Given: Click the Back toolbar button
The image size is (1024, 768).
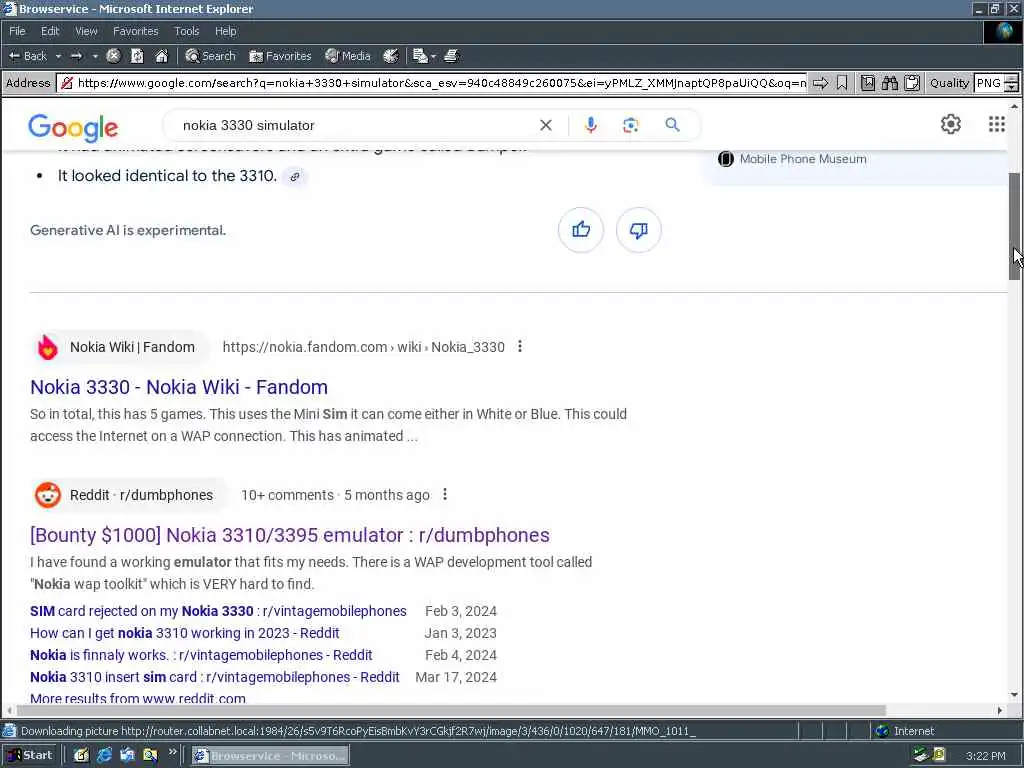Looking at the screenshot, I should [x=27, y=56].
